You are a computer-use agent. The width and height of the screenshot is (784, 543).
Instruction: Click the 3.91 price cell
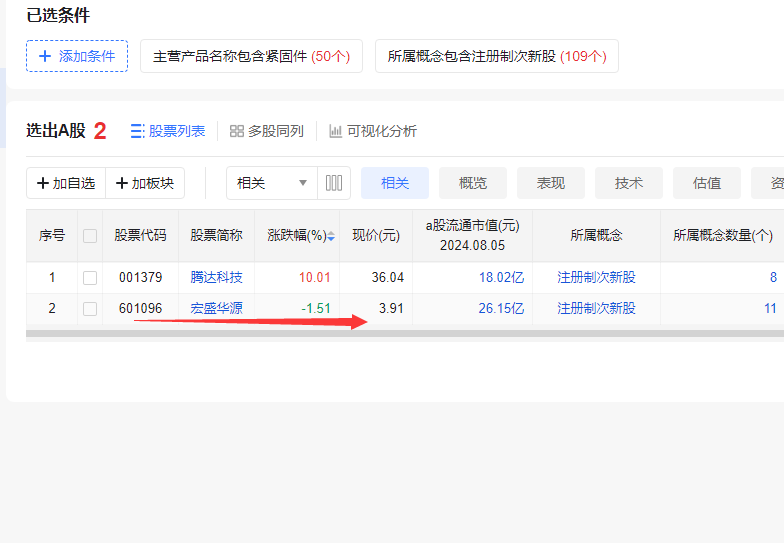391,308
